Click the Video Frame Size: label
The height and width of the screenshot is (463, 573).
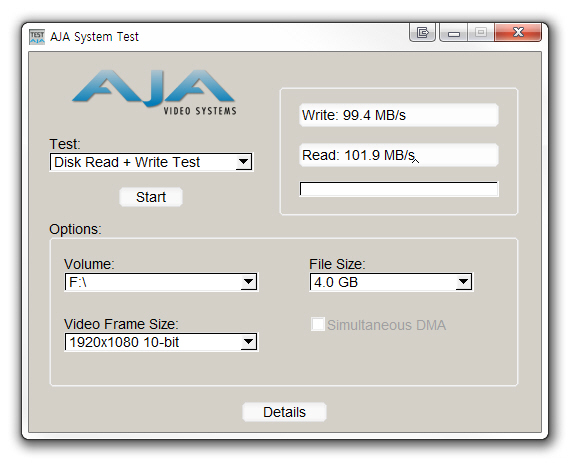pos(121,324)
